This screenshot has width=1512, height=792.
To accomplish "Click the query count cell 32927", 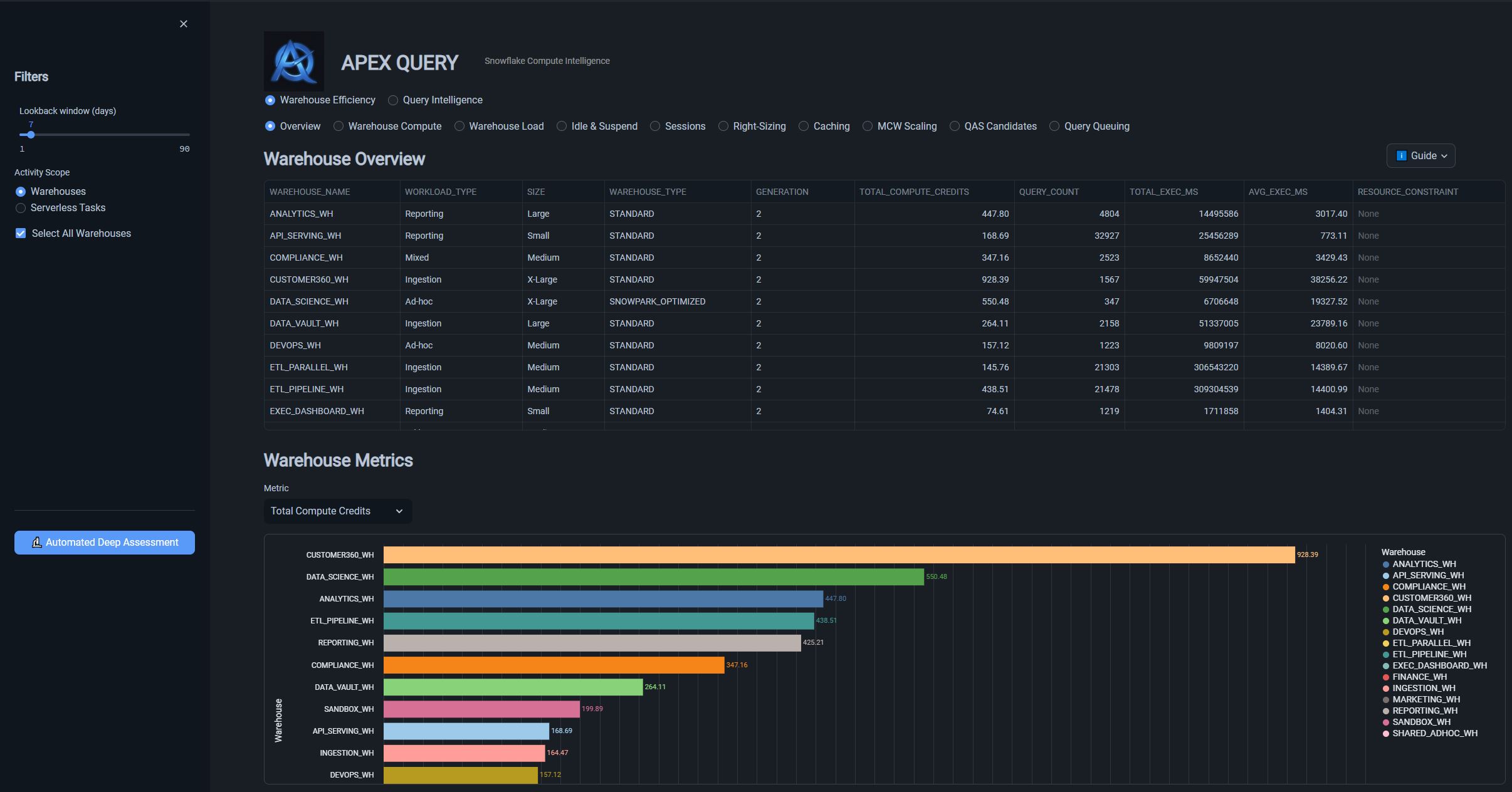I will (x=1069, y=236).
